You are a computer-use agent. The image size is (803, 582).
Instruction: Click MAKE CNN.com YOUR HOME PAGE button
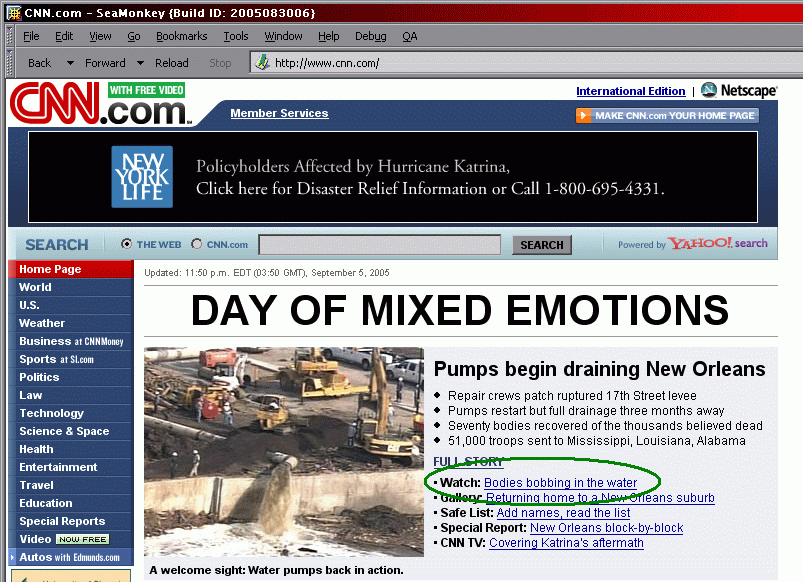pos(667,116)
